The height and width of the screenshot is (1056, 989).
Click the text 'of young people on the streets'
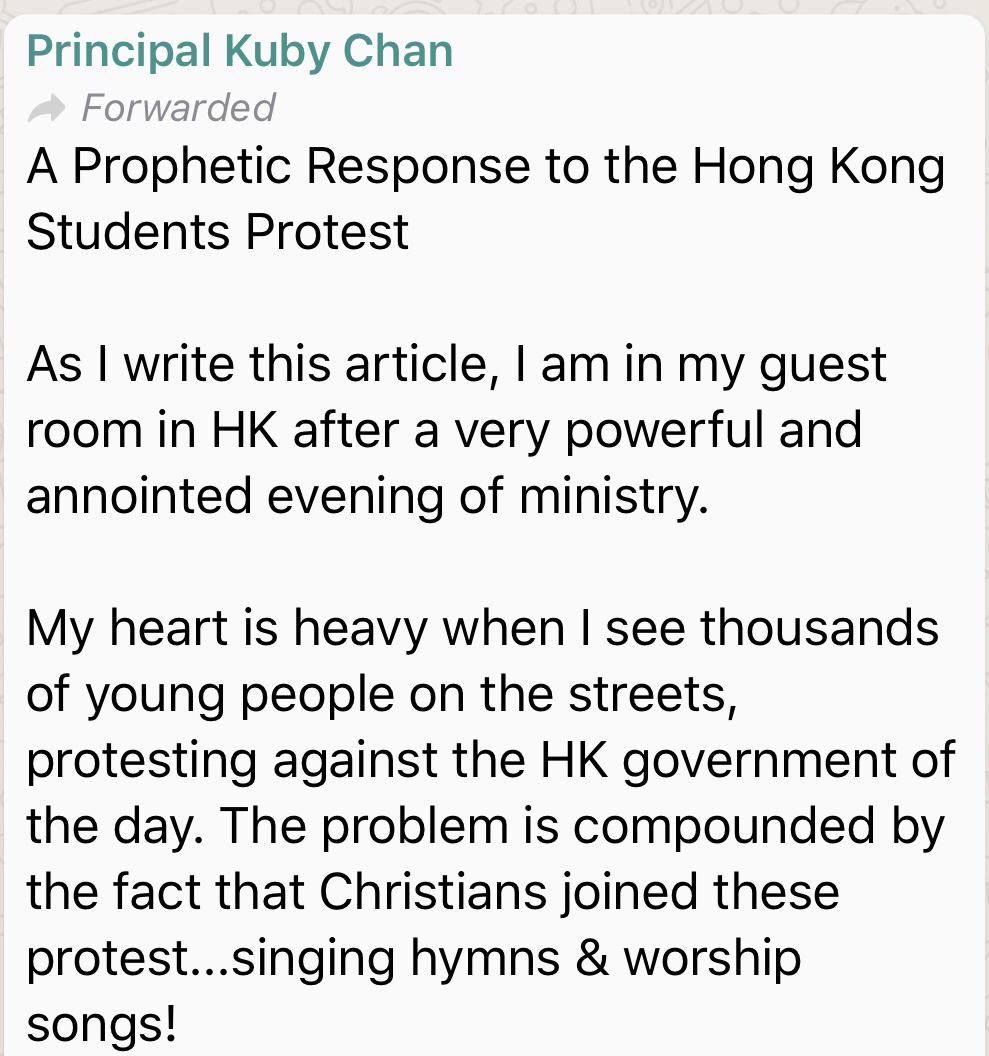(382, 694)
